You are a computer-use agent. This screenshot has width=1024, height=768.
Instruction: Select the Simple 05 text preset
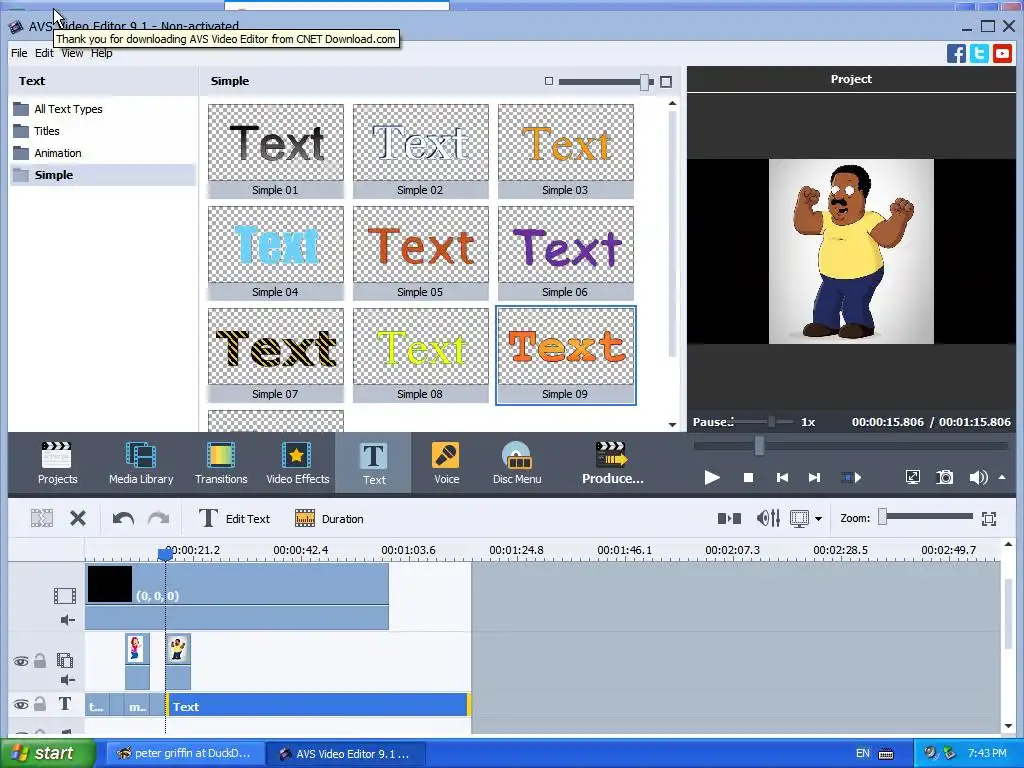pos(421,253)
